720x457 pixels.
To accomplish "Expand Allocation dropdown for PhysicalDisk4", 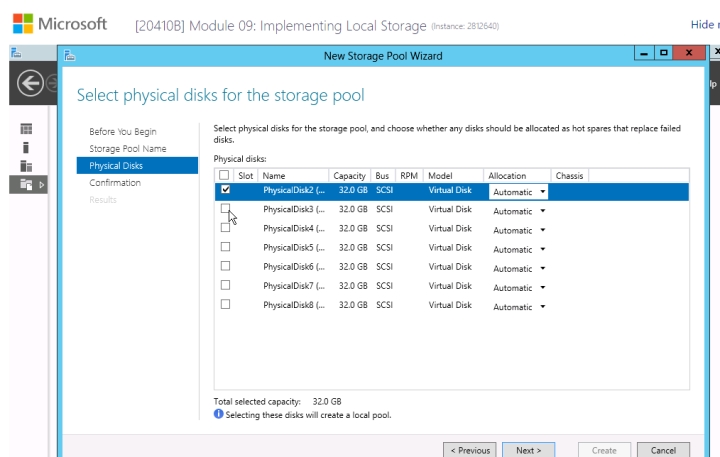I will point(519,230).
